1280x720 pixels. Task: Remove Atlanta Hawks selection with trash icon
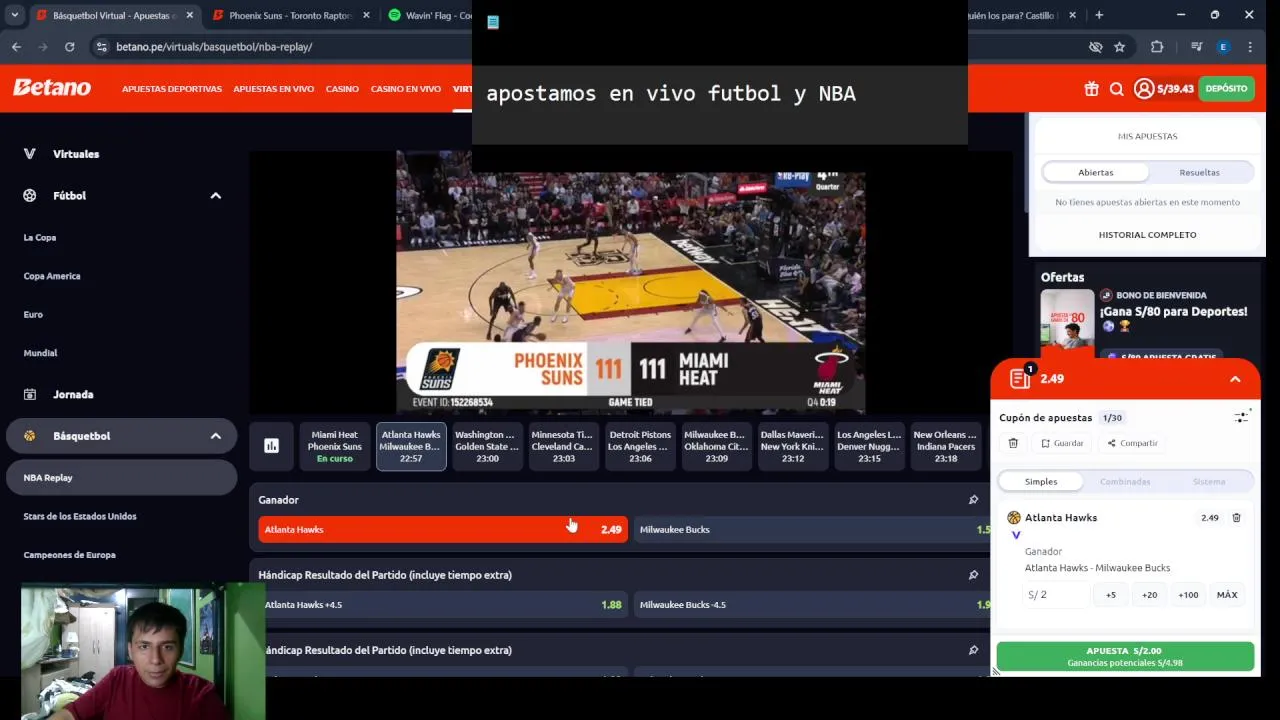[x=1236, y=518]
